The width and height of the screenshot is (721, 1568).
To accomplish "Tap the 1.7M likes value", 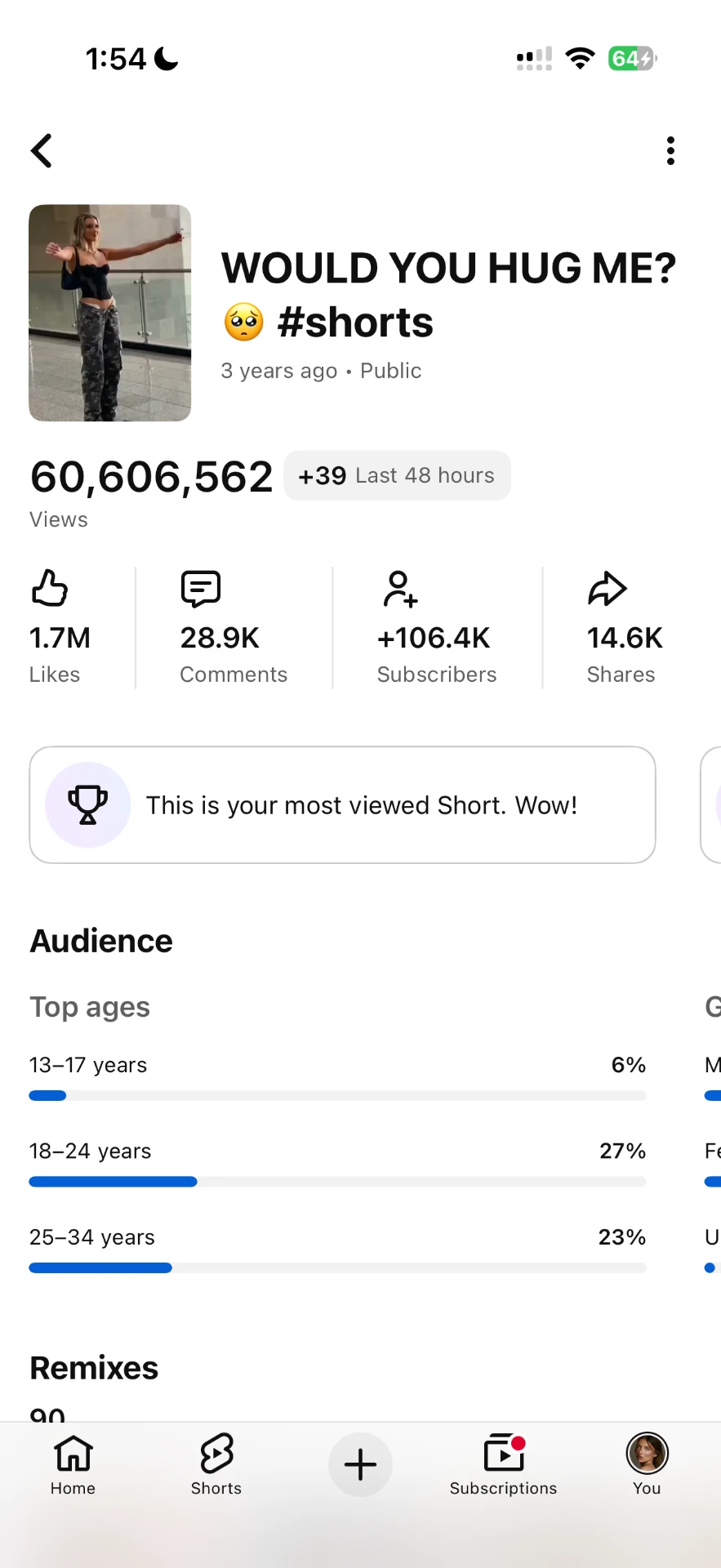I will [x=60, y=638].
